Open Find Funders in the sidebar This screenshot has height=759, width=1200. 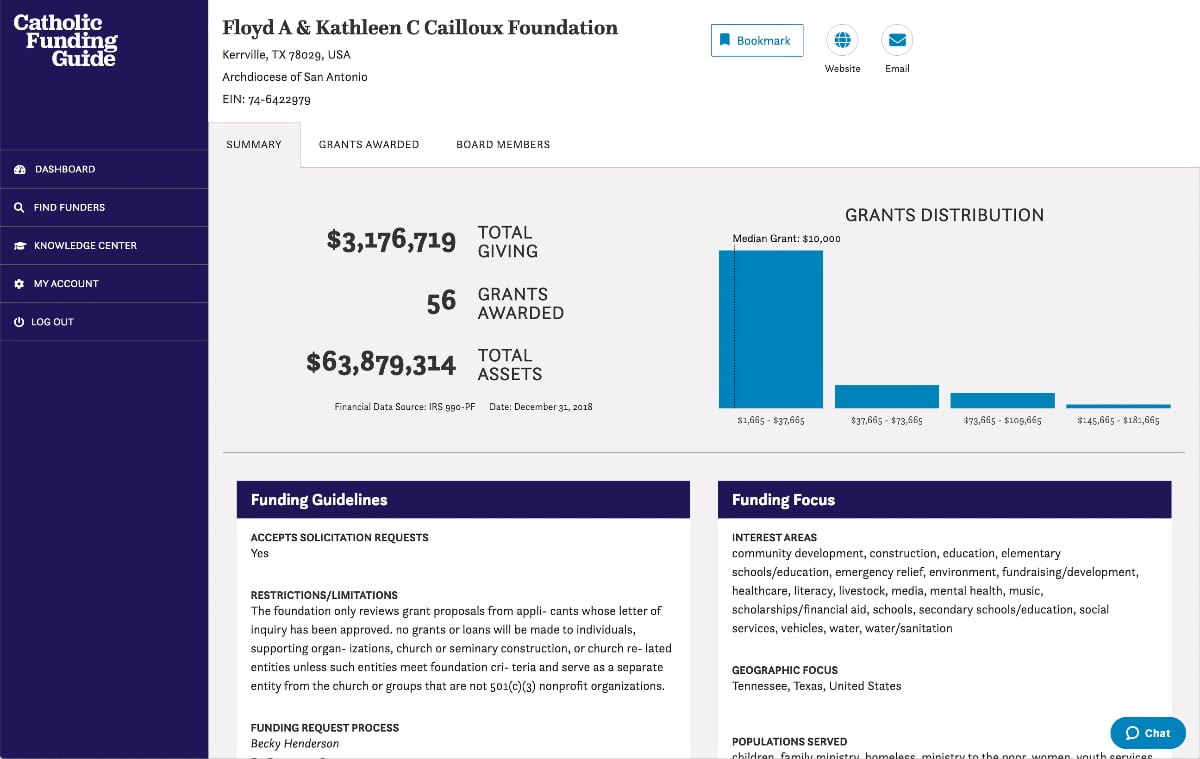tap(69, 207)
